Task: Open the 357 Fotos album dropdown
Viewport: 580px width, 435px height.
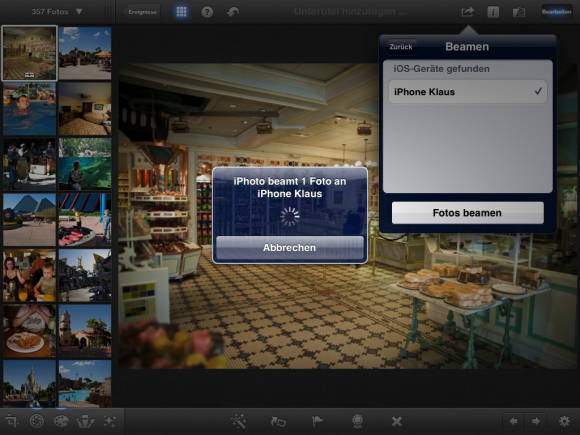Action: [57, 12]
